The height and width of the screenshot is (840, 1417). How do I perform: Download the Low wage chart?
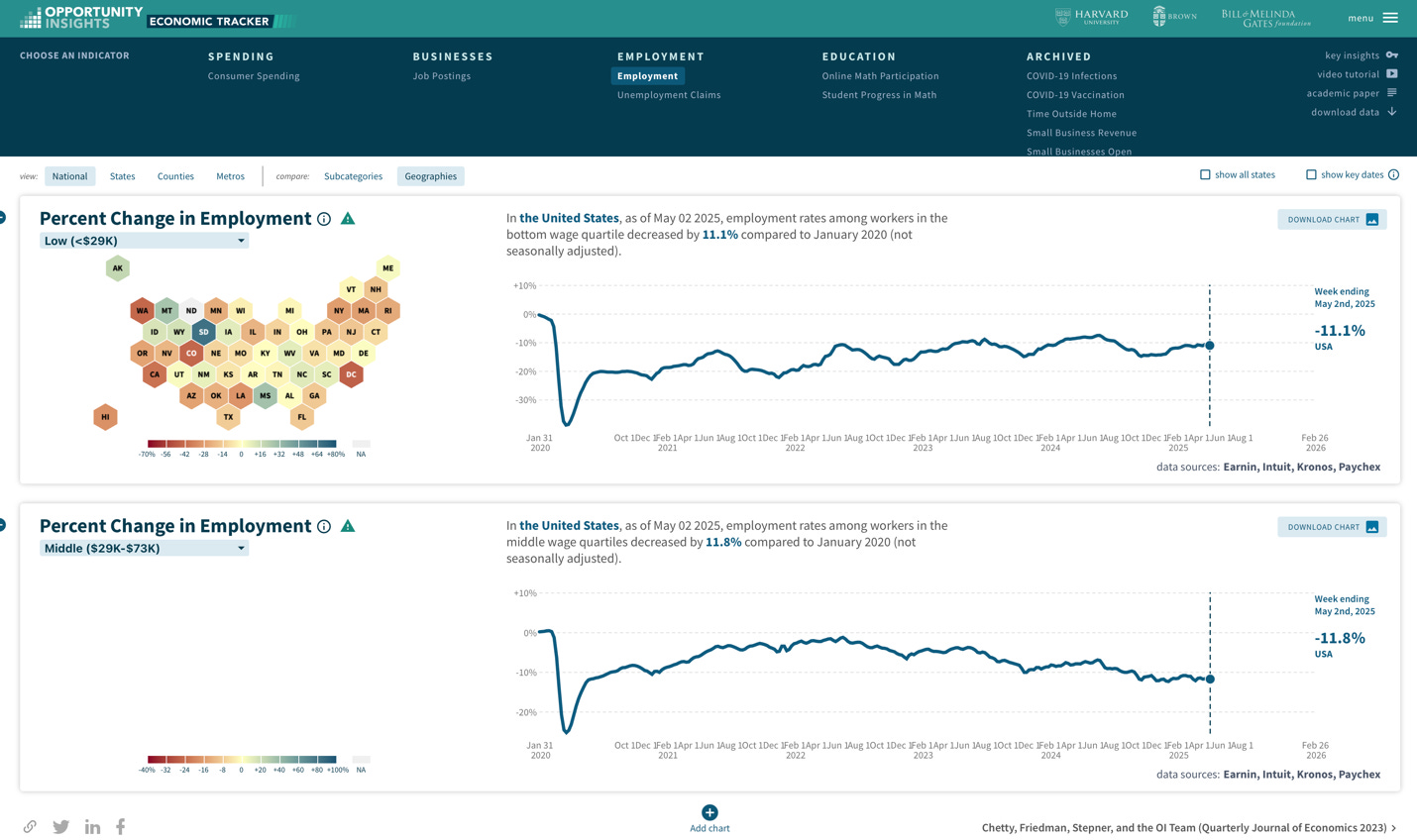point(1332,220)
